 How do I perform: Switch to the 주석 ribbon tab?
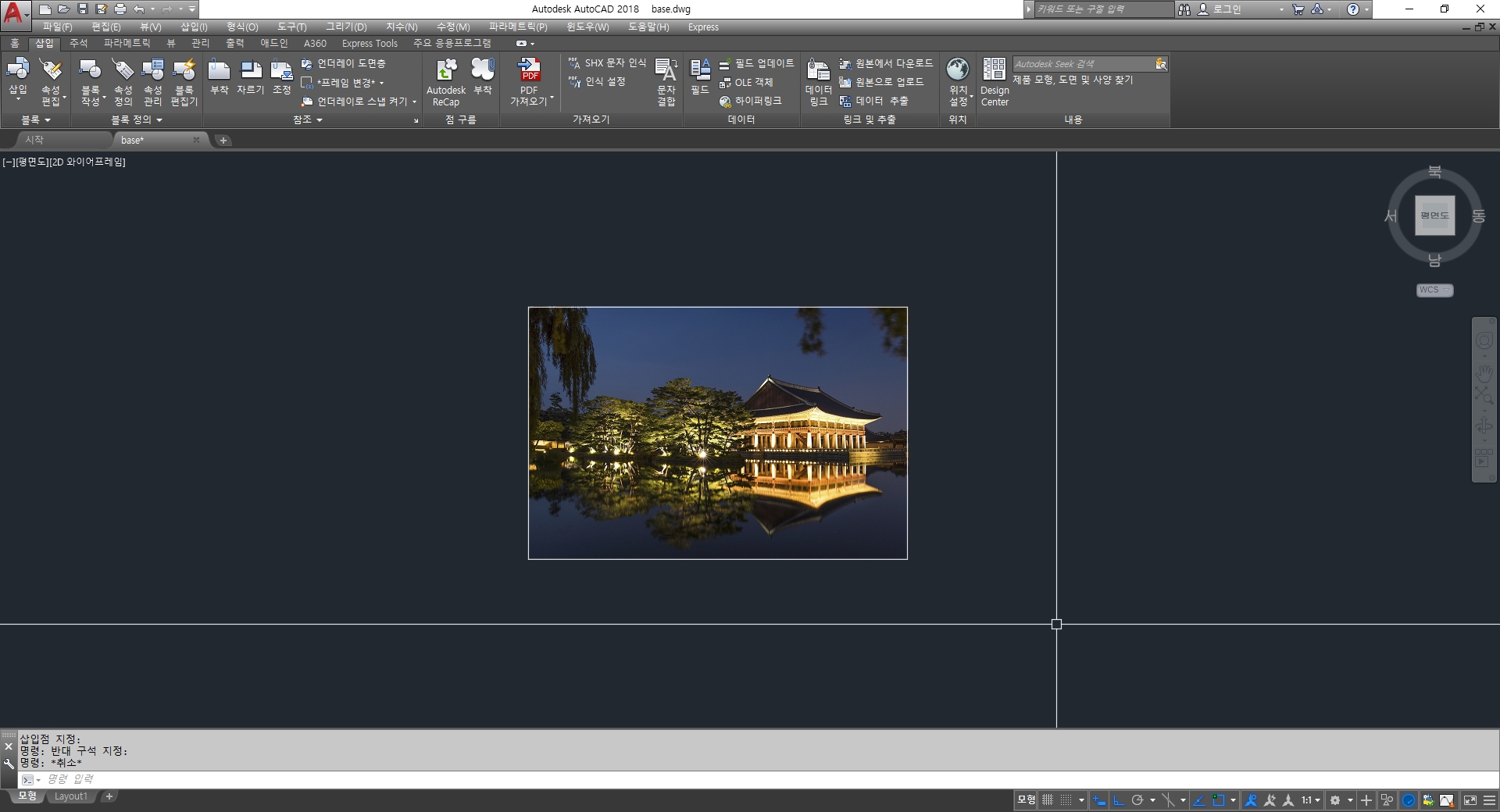tap(79, 44)
